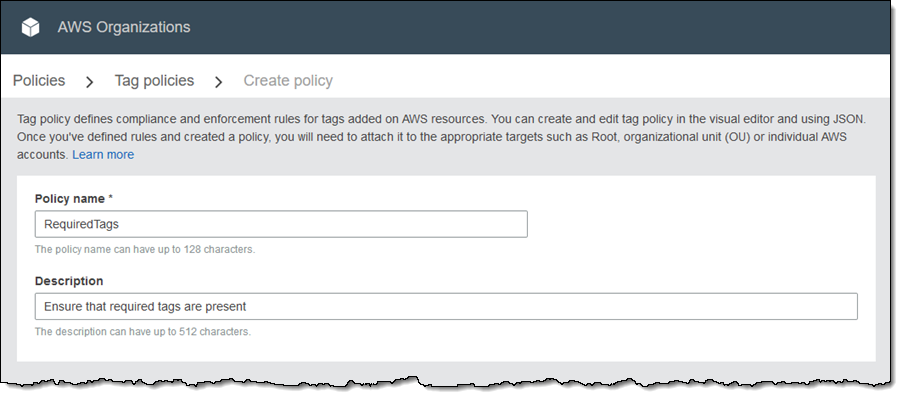
Task: Go back to Policies breadcrumb
Action: (38, 80)
